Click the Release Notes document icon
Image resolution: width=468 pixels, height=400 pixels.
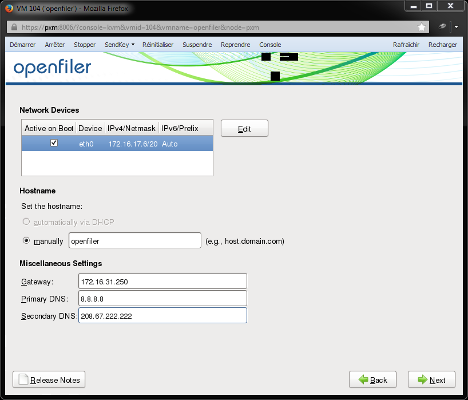click(x=23, y=380)
